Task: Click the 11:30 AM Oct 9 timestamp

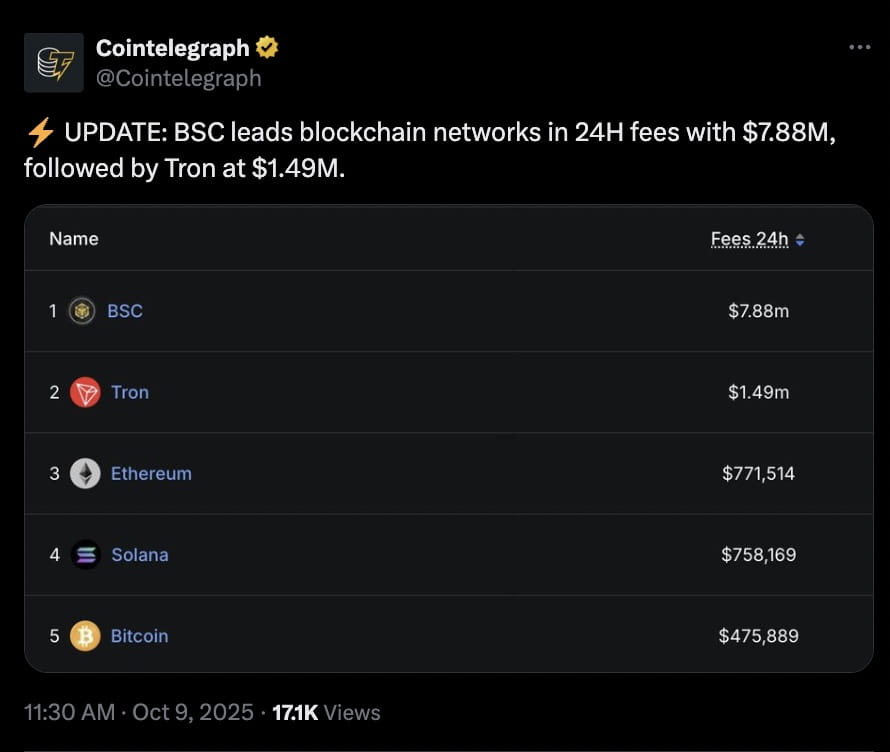Action: (138, 712)
